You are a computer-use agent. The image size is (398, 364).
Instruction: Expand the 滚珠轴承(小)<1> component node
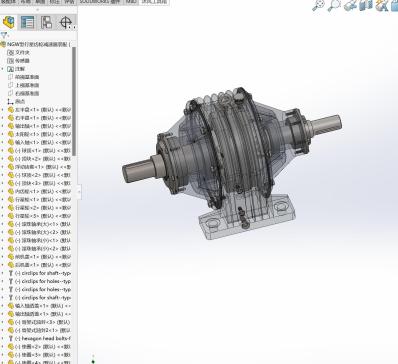[x=3, y=240]
